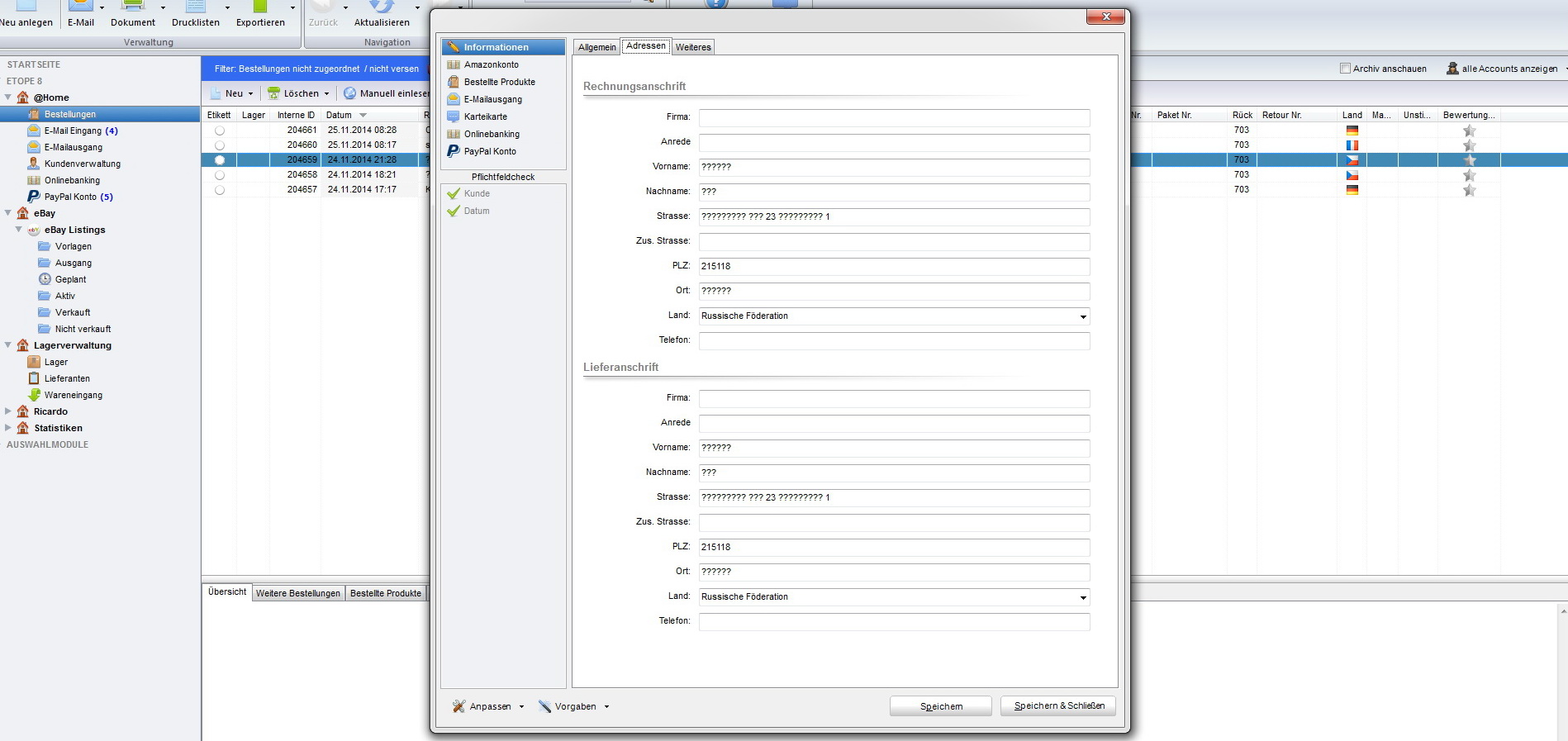Open the E-Mail Eingang folder
This screenshot has width=1568, height=741.
tap(73, 131)
